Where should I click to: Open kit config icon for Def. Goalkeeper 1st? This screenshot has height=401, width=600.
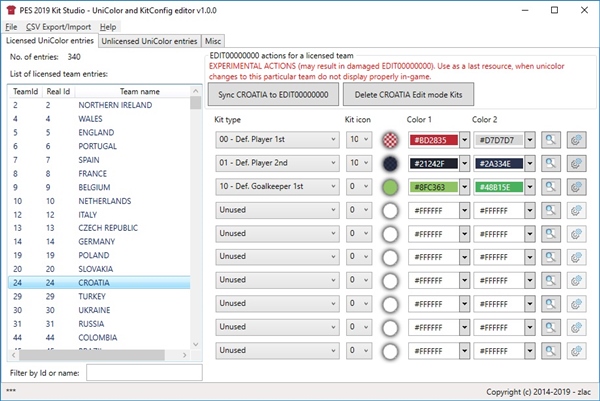(x=577, y=187)
